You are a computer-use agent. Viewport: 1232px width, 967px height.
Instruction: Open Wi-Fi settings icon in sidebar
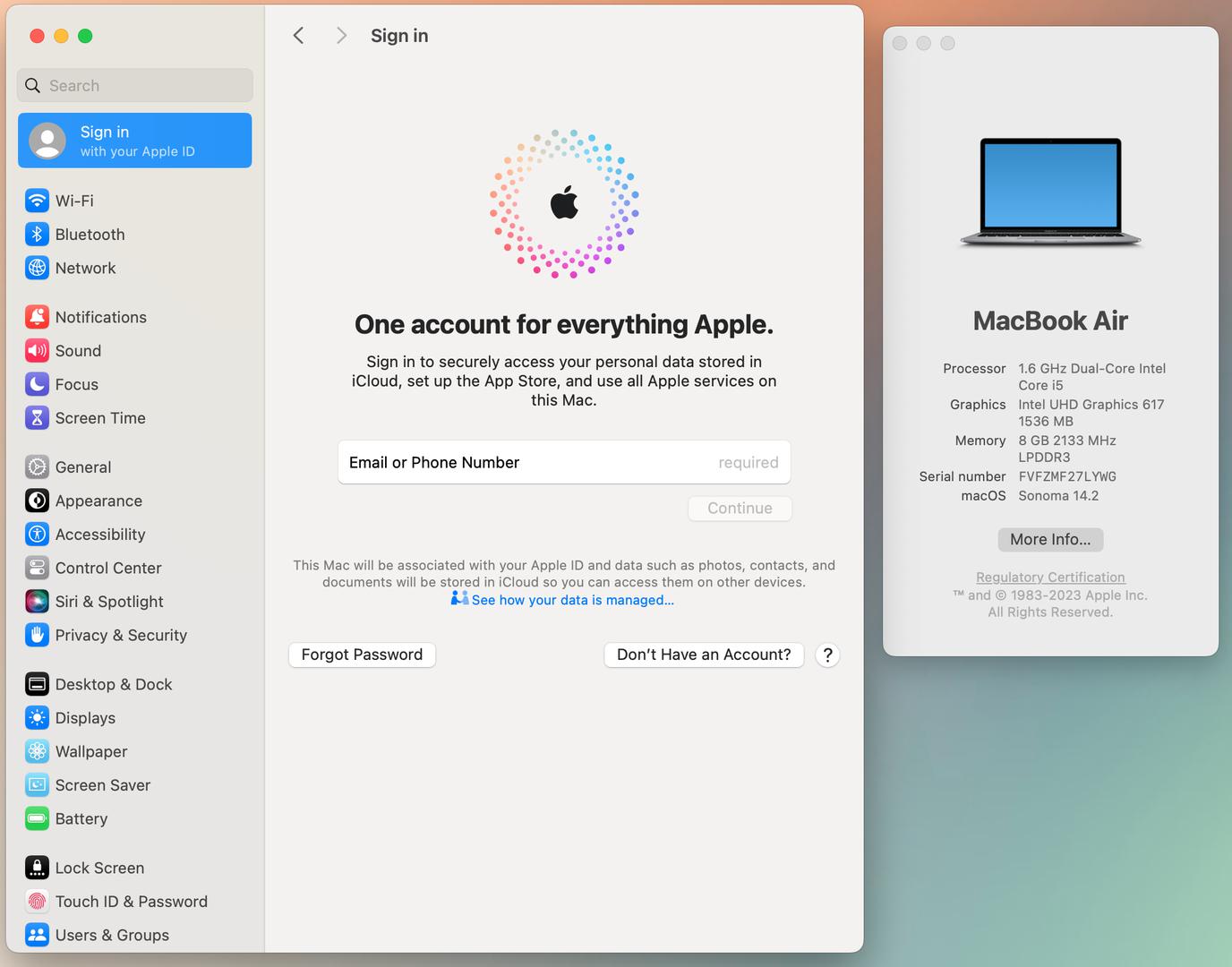click(37, 201)
